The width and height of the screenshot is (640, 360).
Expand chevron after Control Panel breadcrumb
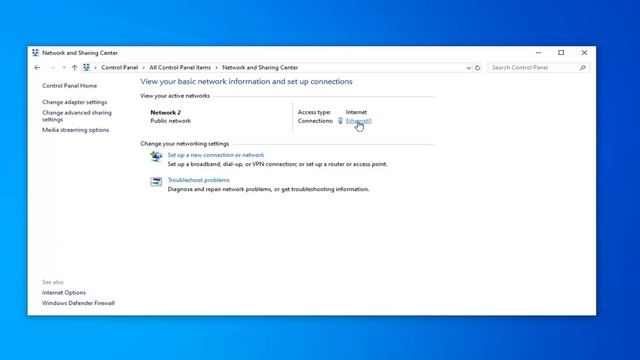click(144, 68)
